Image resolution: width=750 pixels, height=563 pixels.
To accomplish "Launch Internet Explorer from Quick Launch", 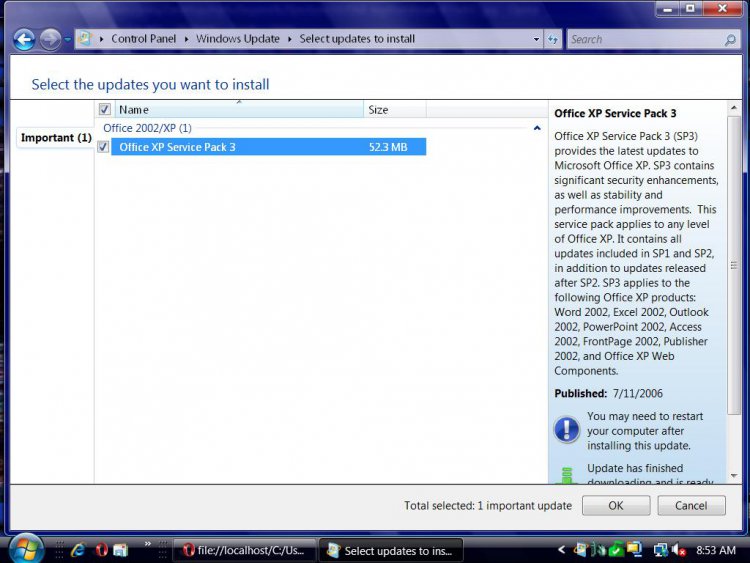I will click(77, 550).
